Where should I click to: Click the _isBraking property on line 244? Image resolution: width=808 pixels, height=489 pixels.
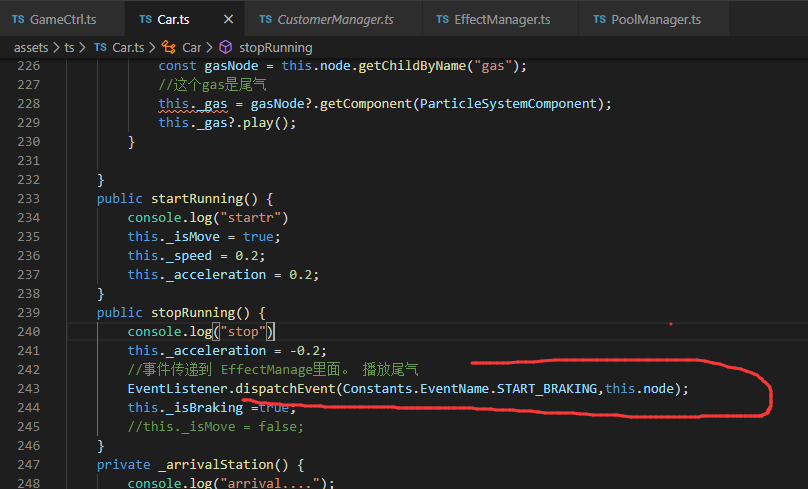[x=205, y=408]
